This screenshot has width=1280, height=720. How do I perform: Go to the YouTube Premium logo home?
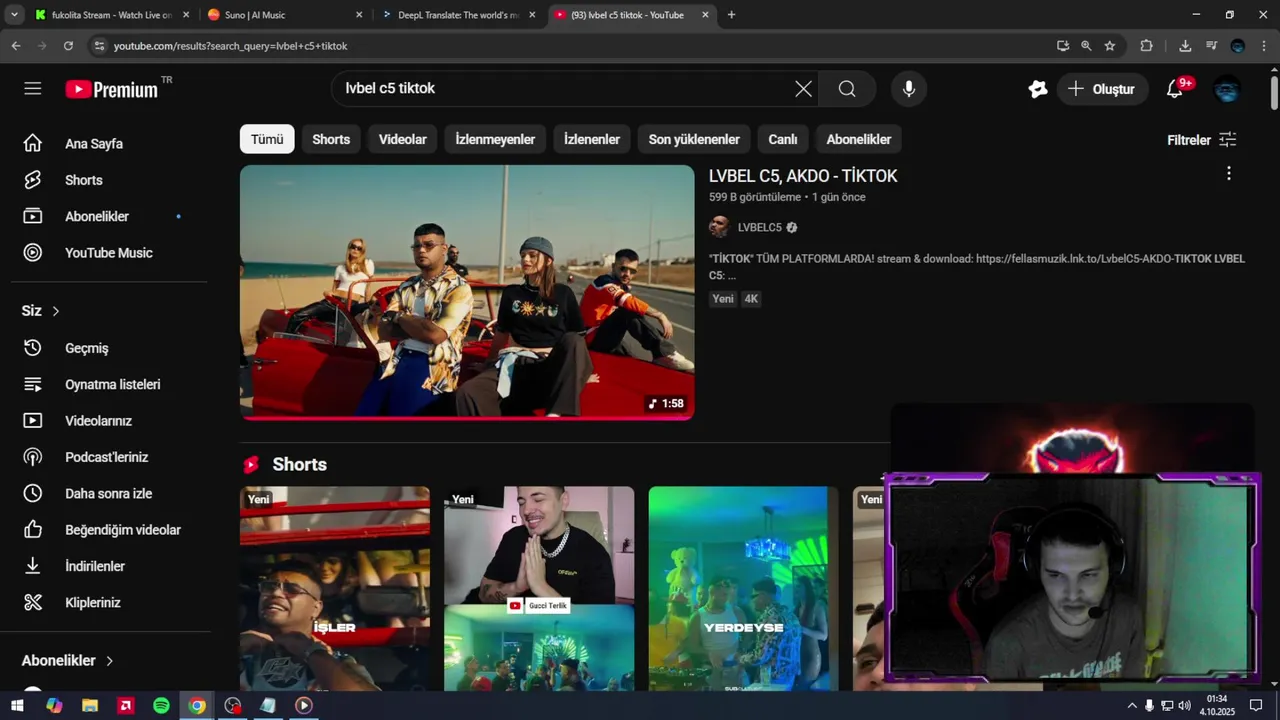(112, 89)
